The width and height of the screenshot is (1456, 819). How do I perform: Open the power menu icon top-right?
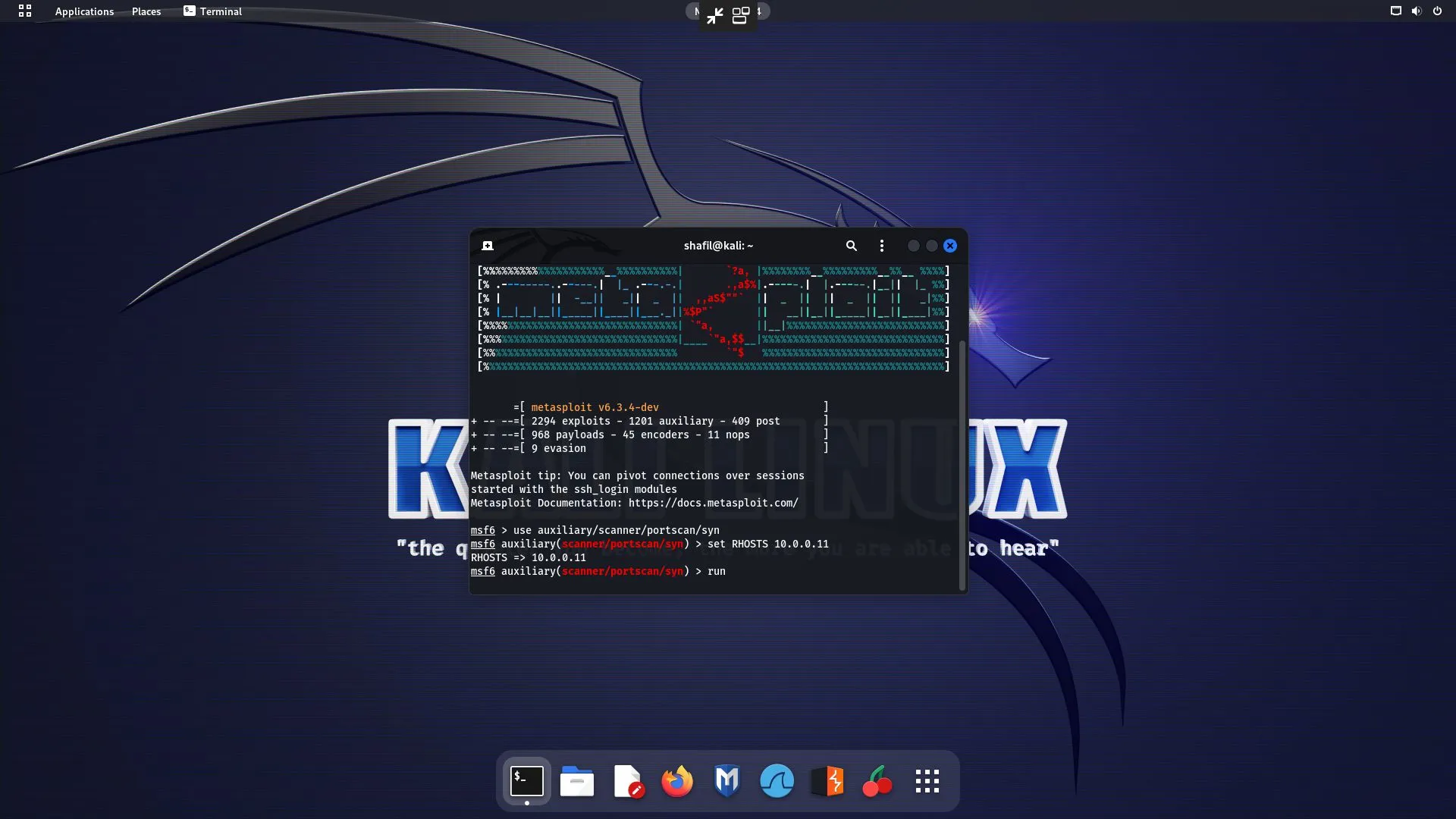coord(1437,11)
